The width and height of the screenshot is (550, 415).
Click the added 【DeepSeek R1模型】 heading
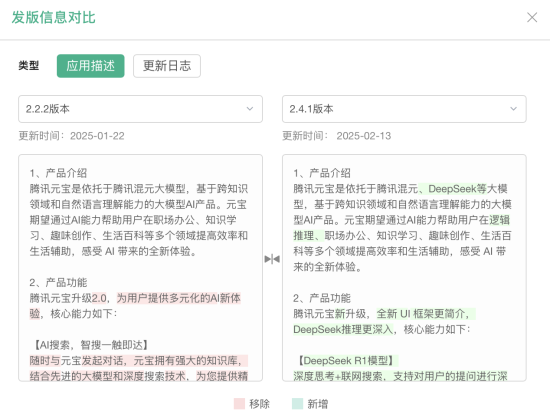[346, 361]
